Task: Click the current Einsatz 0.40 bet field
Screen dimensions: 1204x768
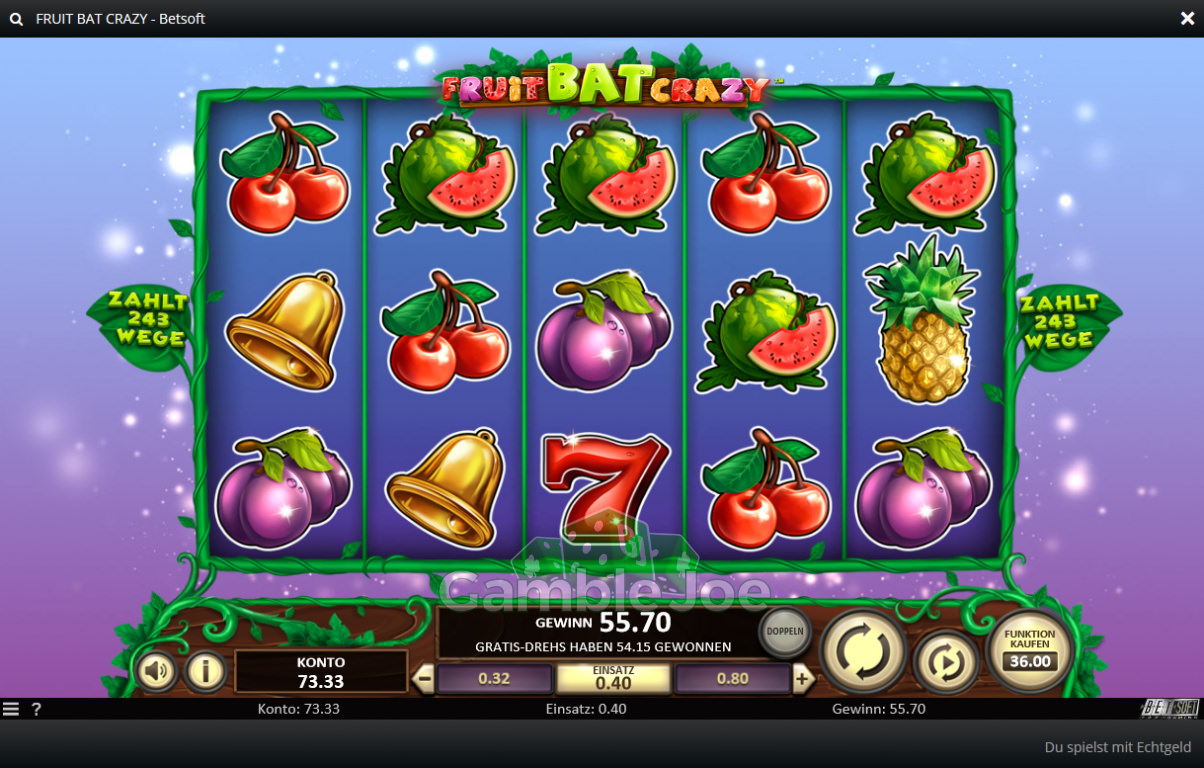Action: (613, 678)
